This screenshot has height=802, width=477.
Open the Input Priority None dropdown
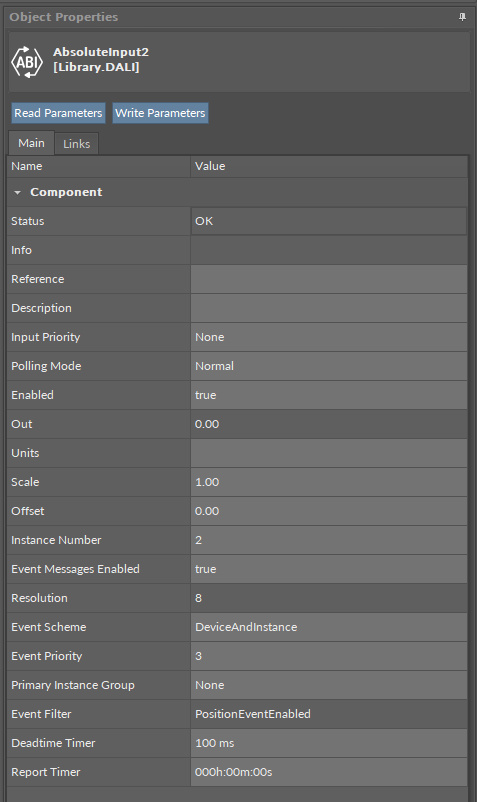(329, 337)
